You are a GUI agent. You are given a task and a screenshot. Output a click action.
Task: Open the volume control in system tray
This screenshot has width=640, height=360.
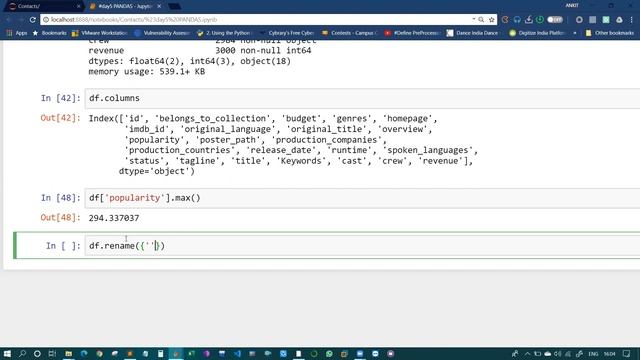(x=557, y=354)
